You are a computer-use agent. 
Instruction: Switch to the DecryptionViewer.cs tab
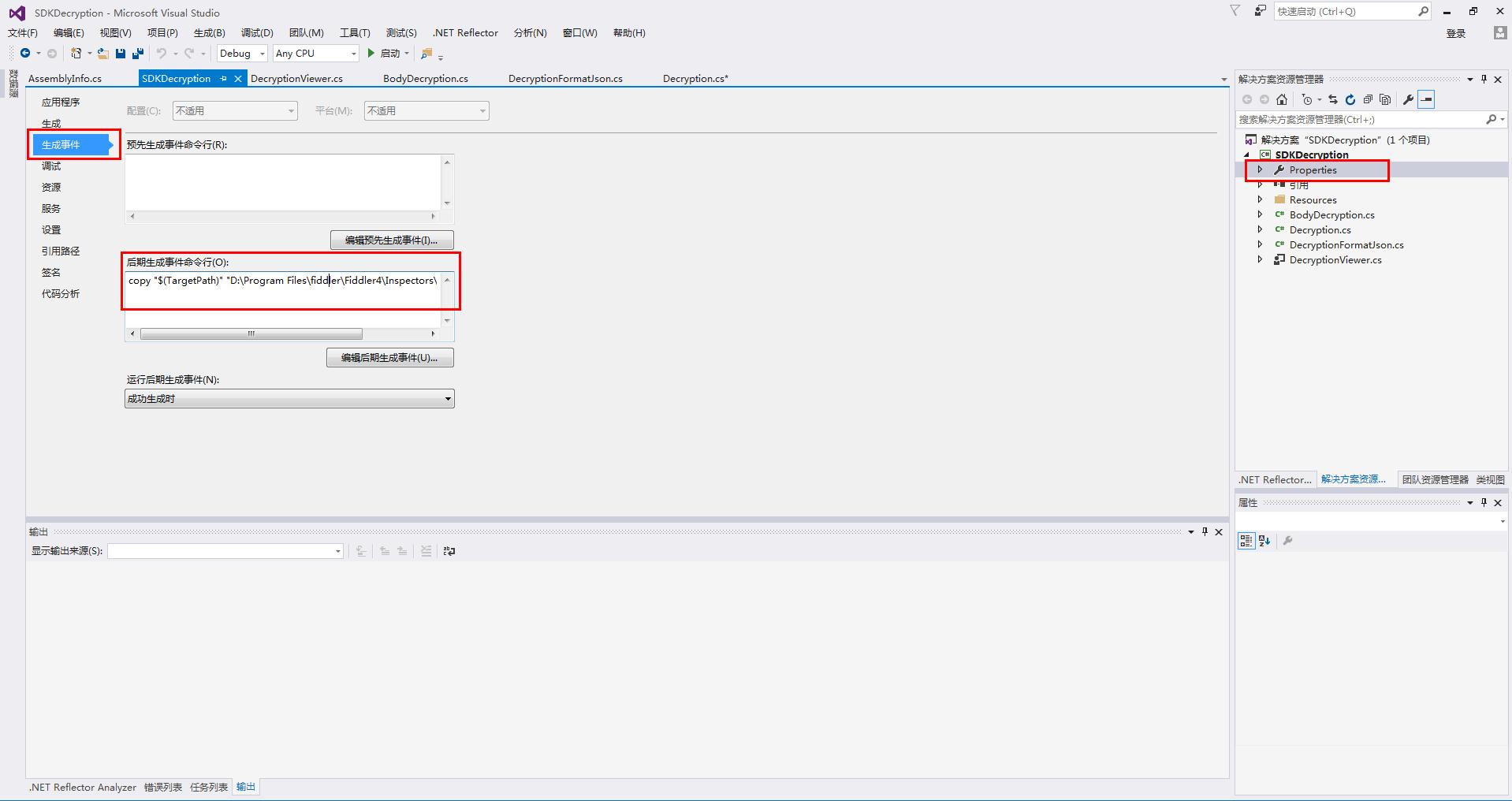coord(296,79)
